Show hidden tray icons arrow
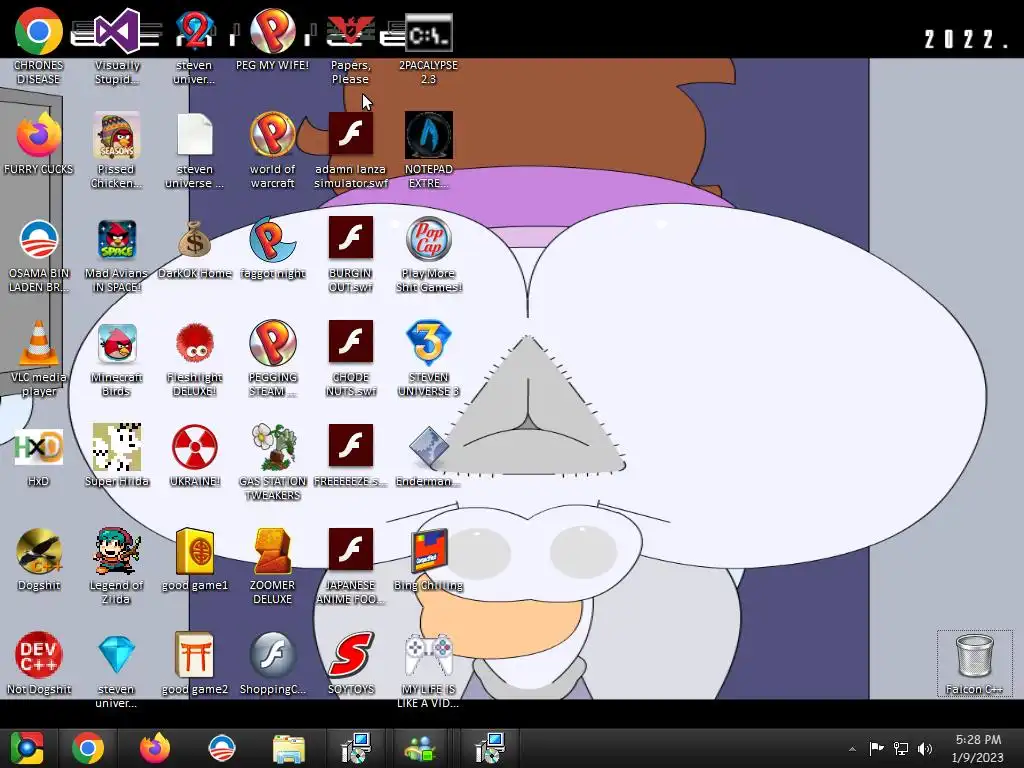 (x=852, y=748)
